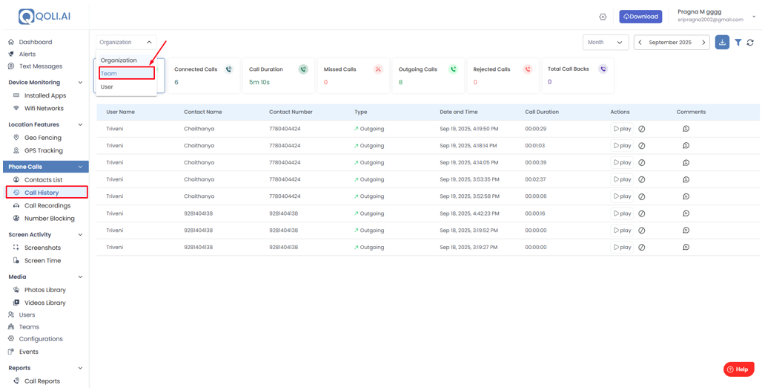
Task: Block number icon for 3:19:27 PM call
Action: click(x=641, y=247)
